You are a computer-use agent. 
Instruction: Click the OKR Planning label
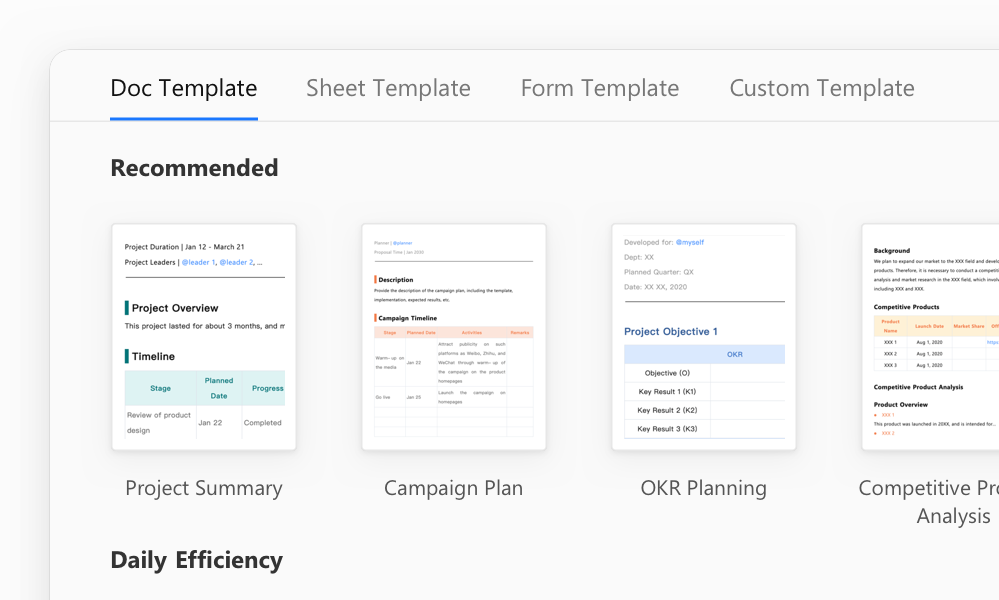click(703, 489)
